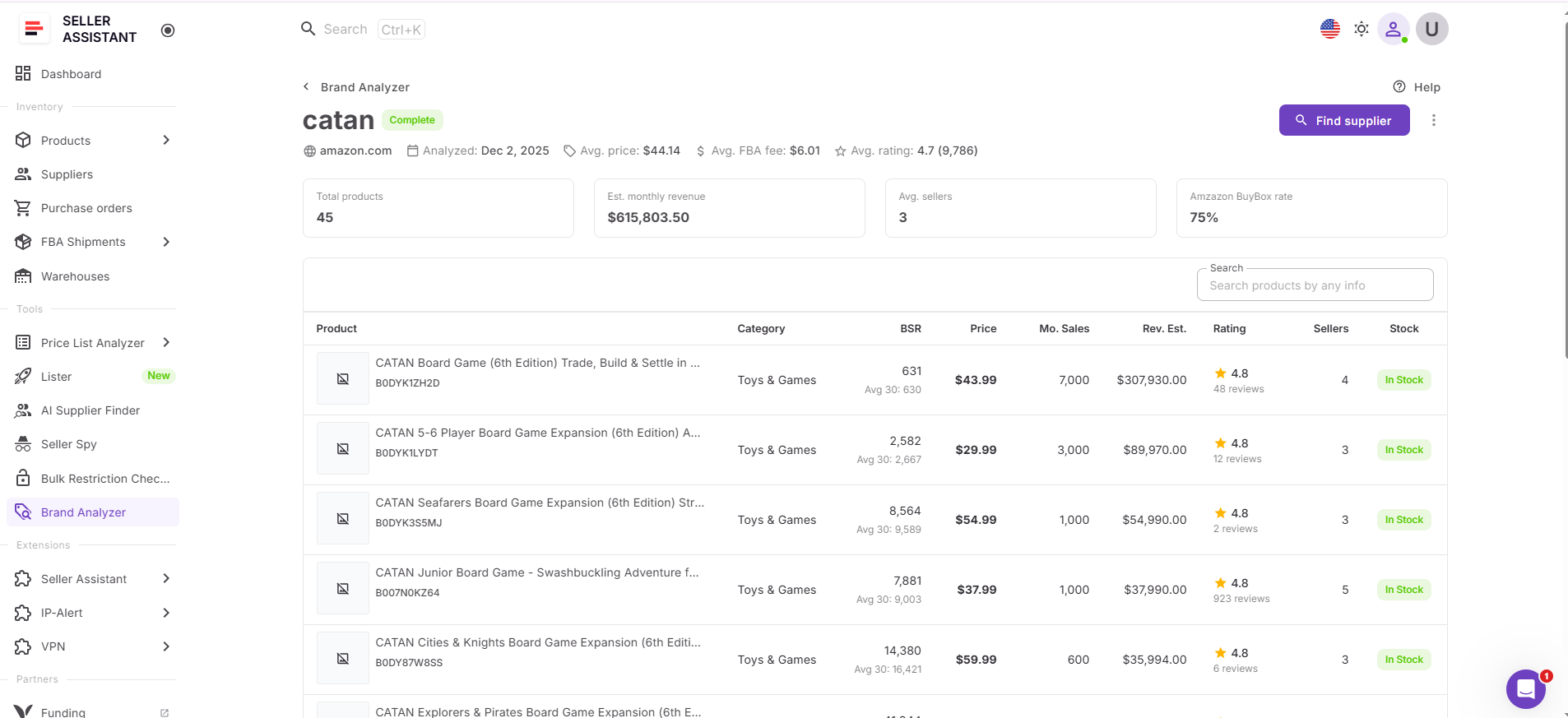The width and height of the screenshot is (1568, 718).
Task: Click the search magnifier icon
Action: tap(308, 29)
